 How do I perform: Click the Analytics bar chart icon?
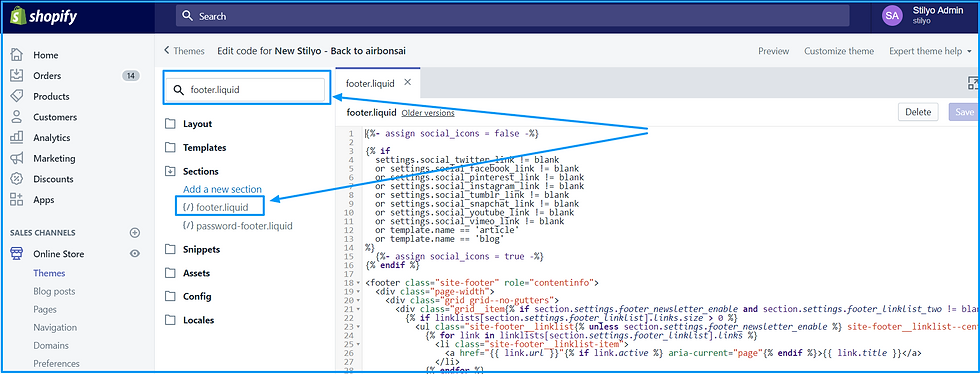pyautogui.click(x=17, y=138)
